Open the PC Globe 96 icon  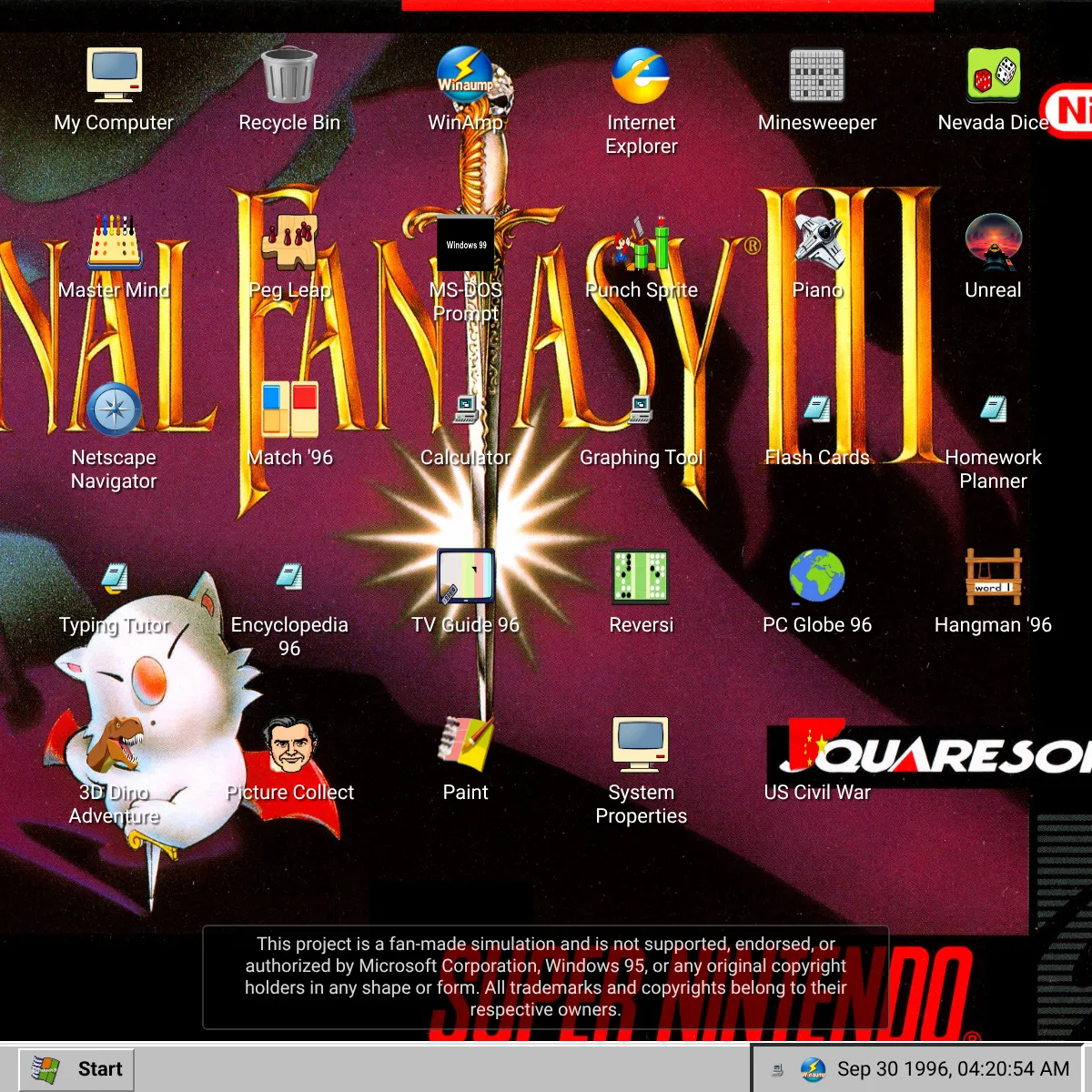click(817, 578)
